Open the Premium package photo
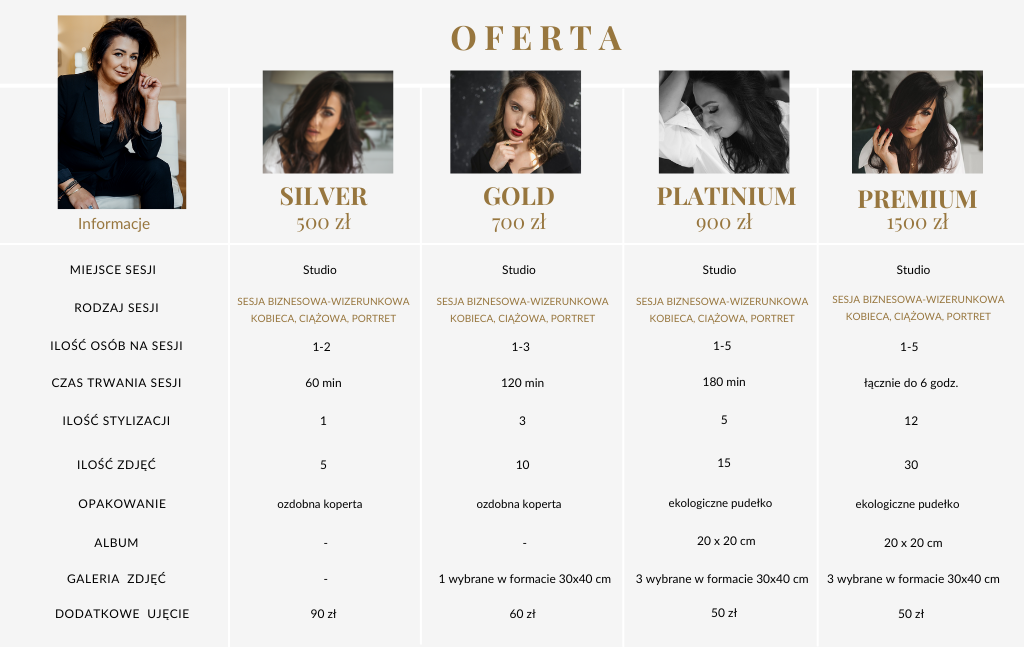Image resolution: width=1024 pixels, height=647 pixels. pyautogui.click(x=917, y=122)
